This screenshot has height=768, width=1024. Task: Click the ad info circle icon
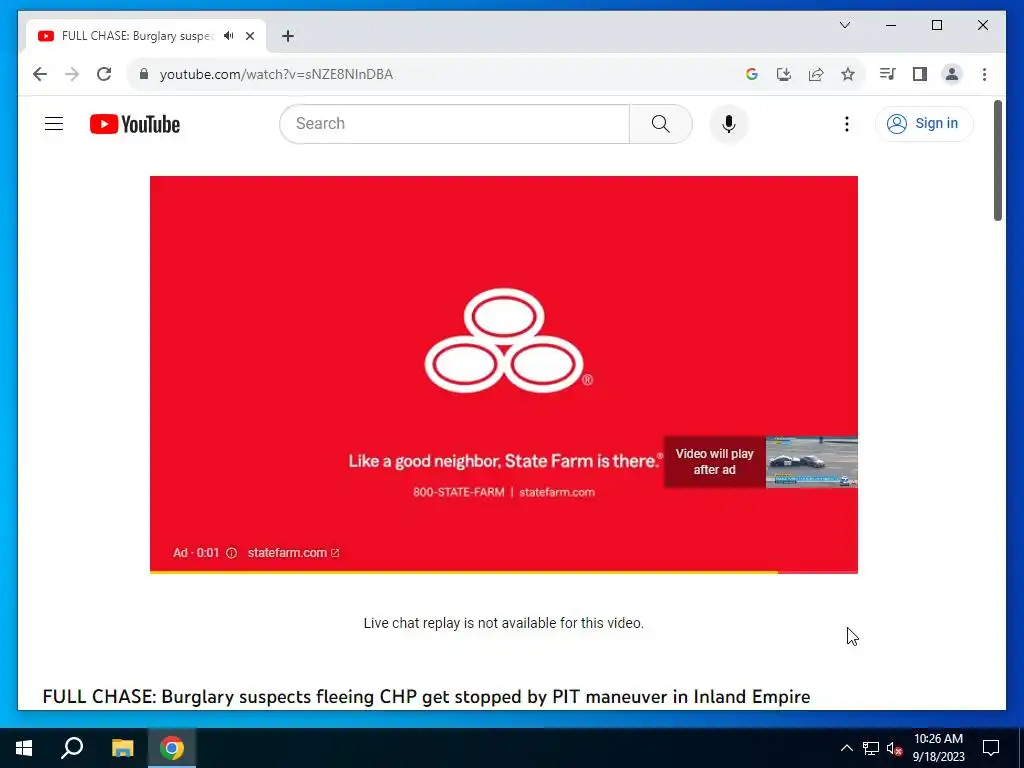point(231,552)
